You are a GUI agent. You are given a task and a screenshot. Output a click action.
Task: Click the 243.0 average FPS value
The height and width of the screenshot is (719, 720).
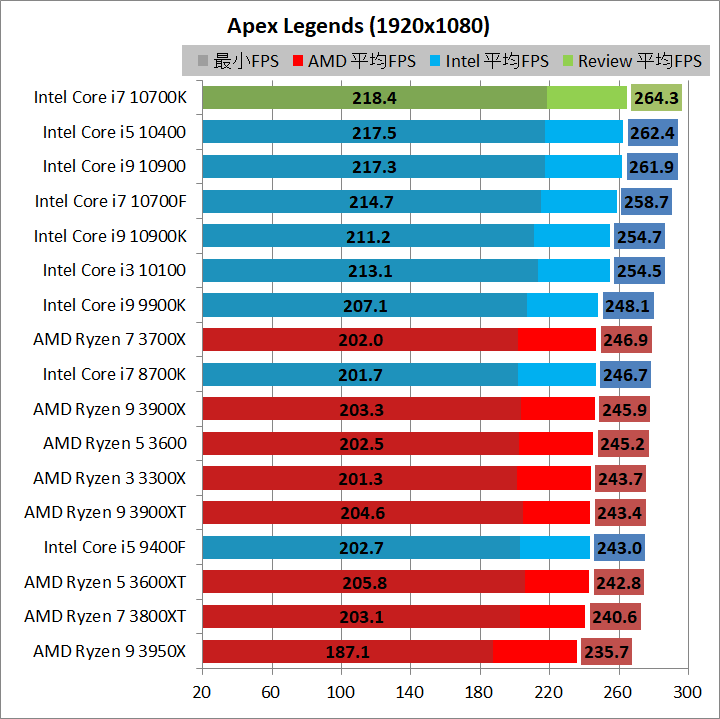pos(619,548)
